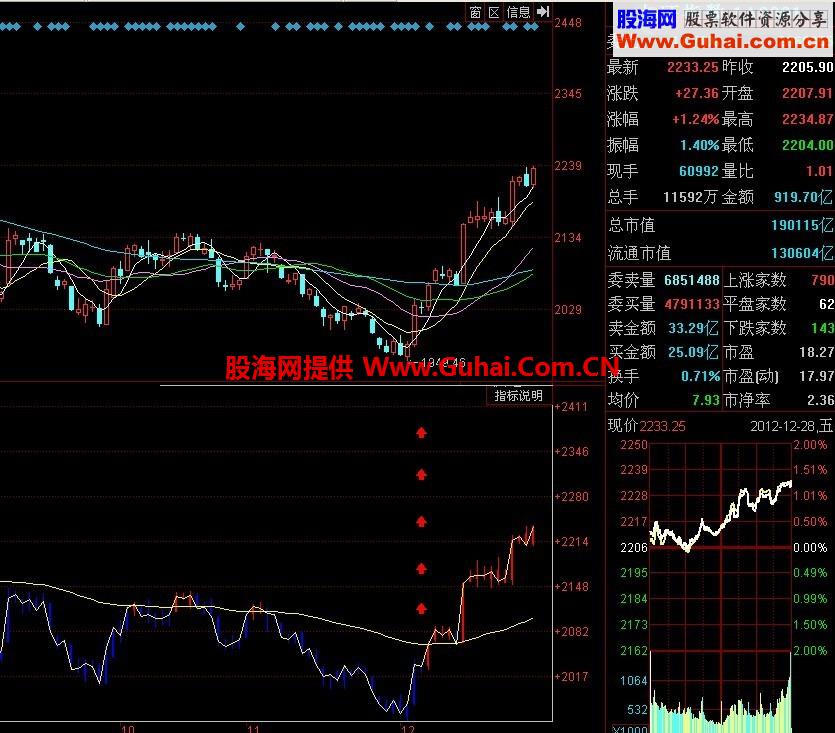Click the 总手 value 11592万
Viewport: 835px width, 733px height.
[x=690, y=197]
